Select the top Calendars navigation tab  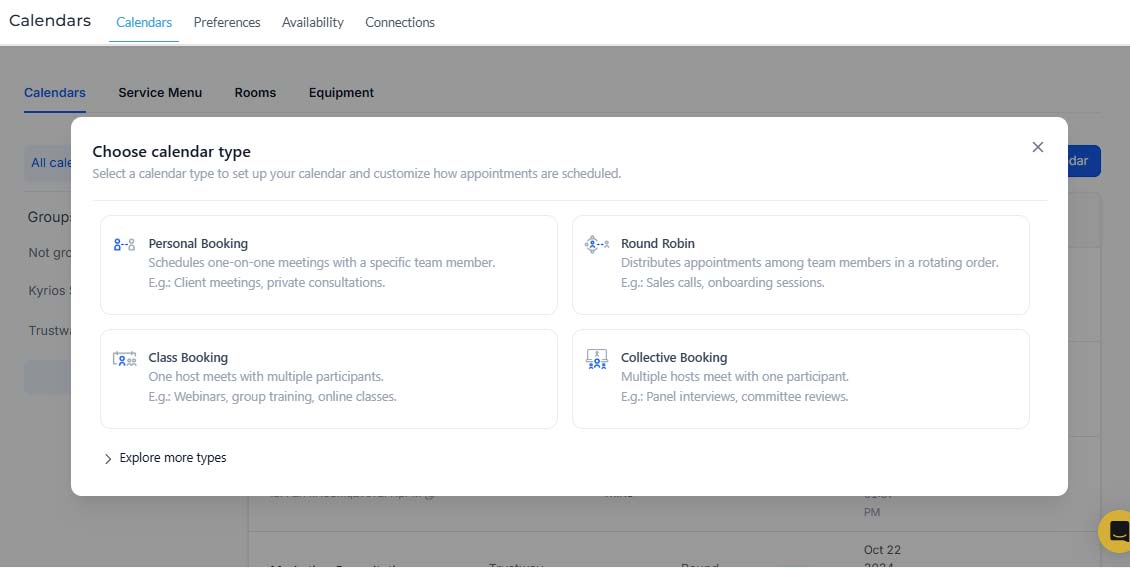click(x=144, y=22)
